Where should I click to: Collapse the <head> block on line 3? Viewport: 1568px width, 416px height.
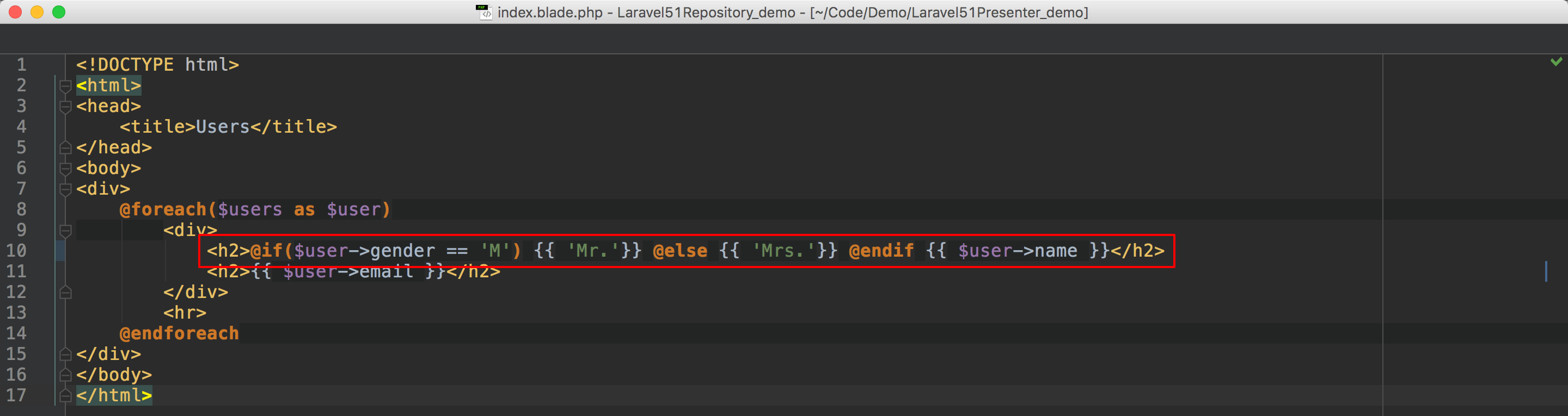(x=66, y=107)
